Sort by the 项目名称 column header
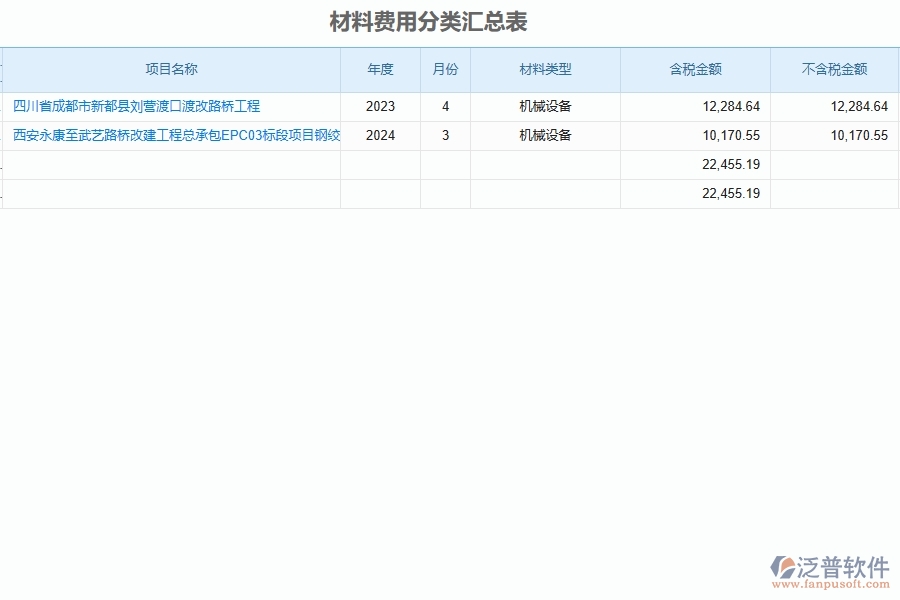The width and height of the screenshot is (900, 600). pyautogui.click(x=172, y=69)
